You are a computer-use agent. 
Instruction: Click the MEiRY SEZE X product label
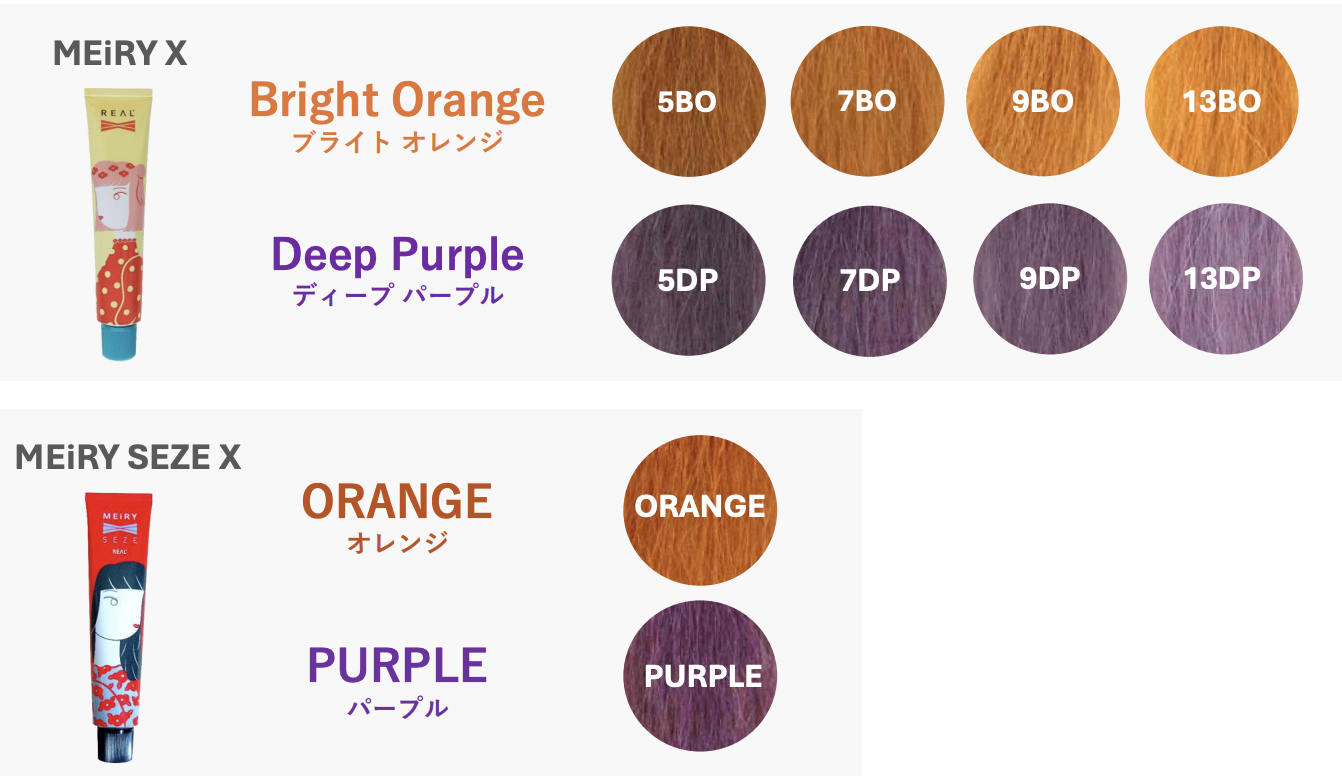click(x=128, y=457)
